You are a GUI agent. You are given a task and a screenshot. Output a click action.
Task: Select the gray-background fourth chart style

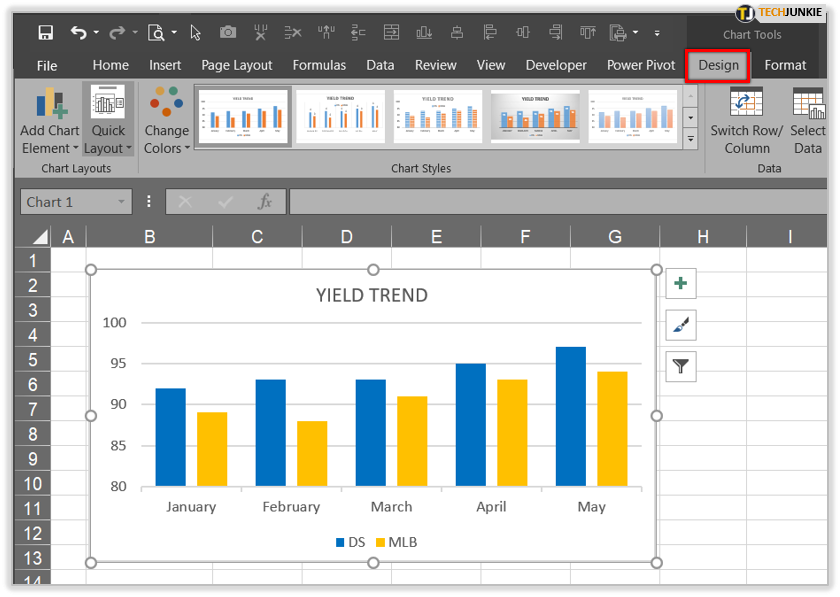pos(535,116)
